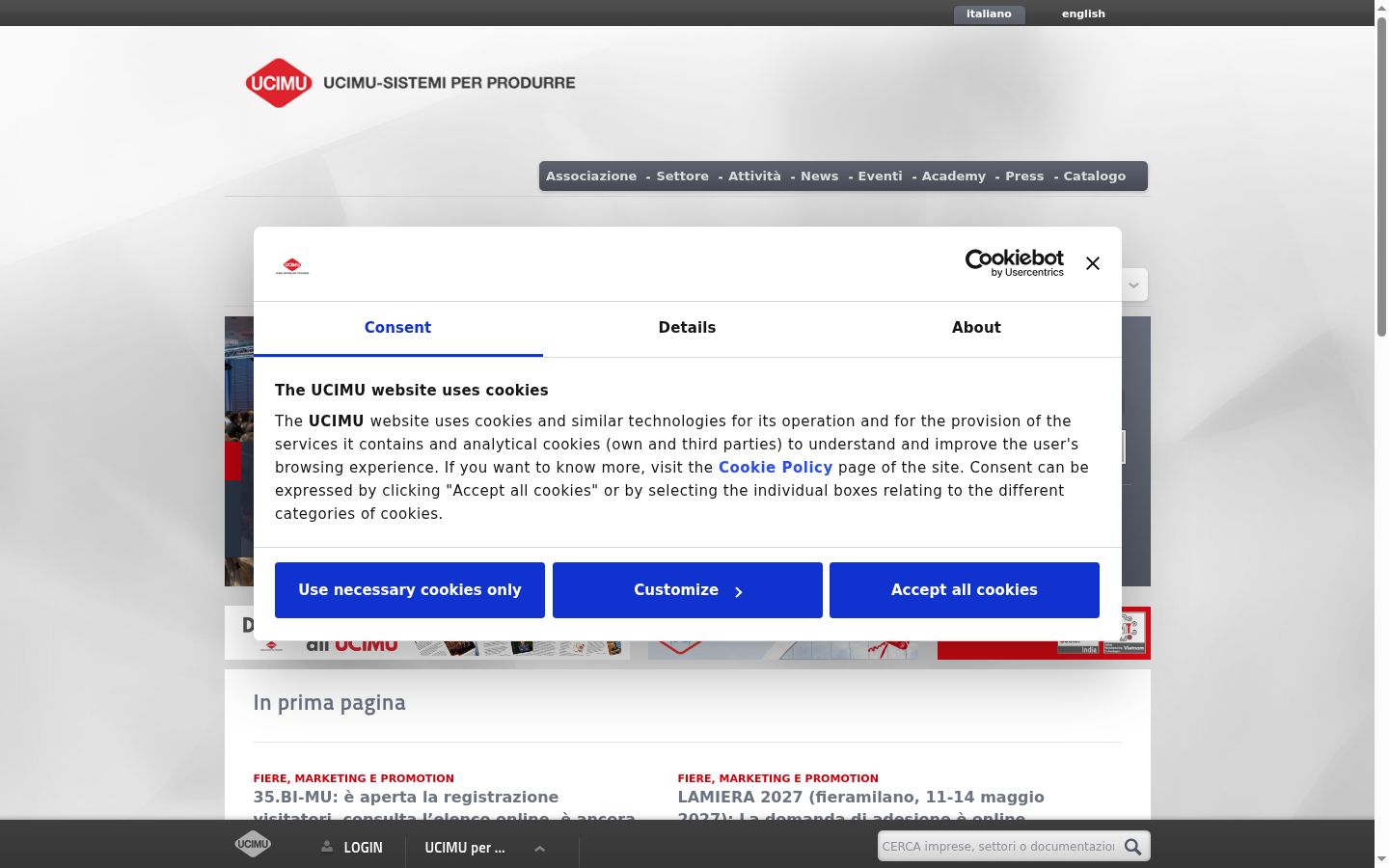Viewport: 1389px width, 868px height.
Task: Click the CERCA imprese search field
Action: (999, 847)
